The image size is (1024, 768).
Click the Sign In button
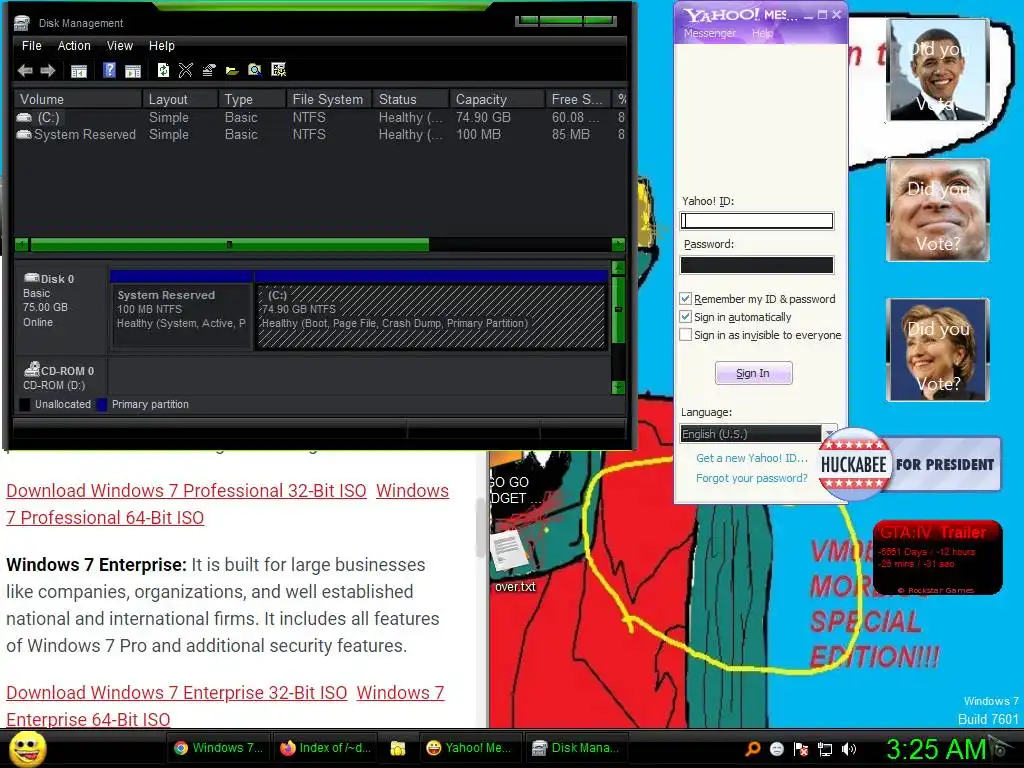point(754,373)
